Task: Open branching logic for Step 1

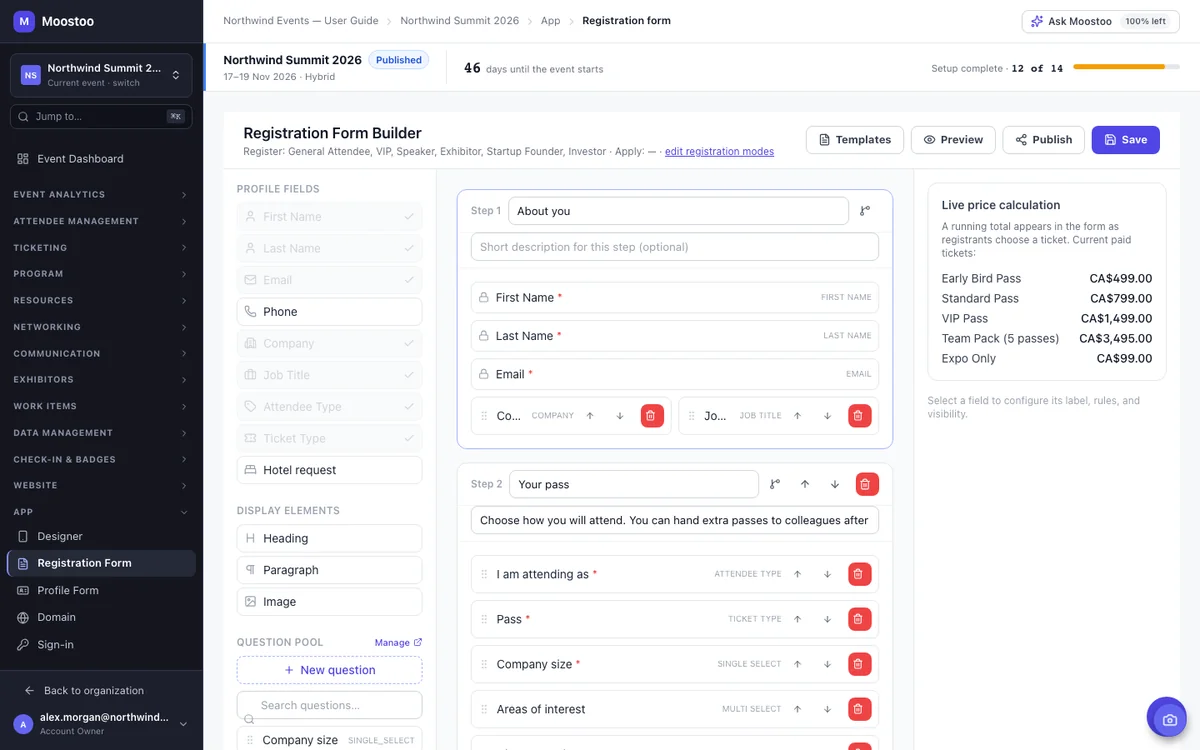Action: click(x=865, y=211)
